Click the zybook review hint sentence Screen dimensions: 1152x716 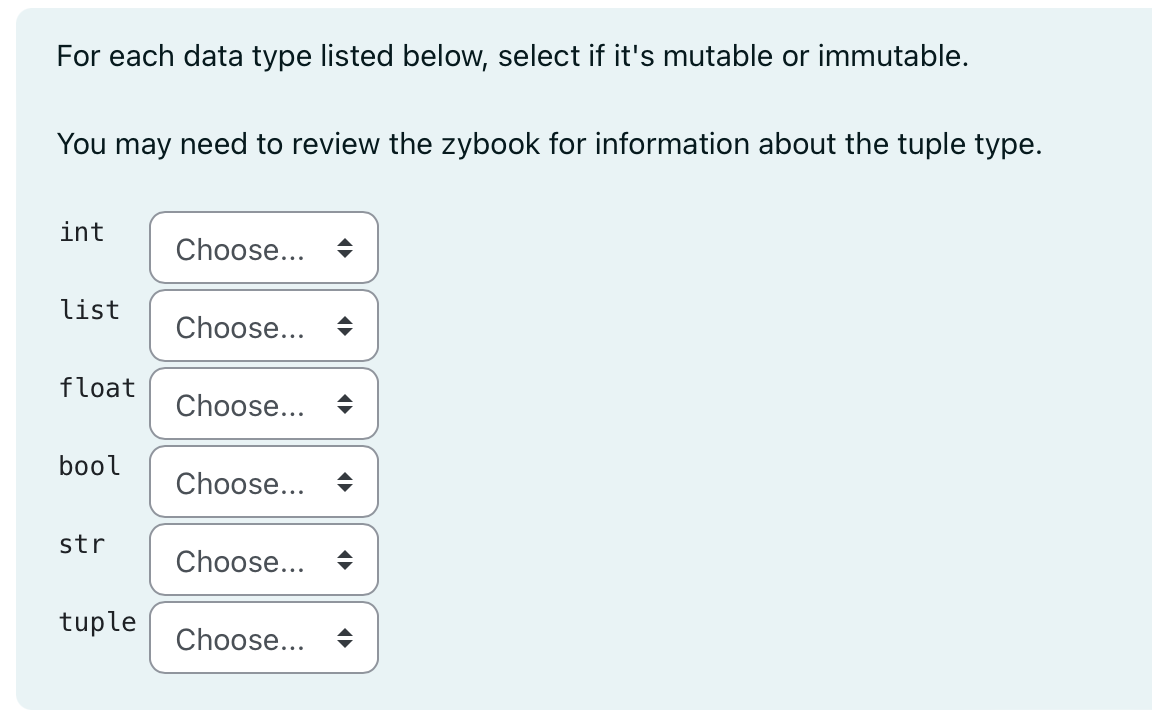coord(549,144)
